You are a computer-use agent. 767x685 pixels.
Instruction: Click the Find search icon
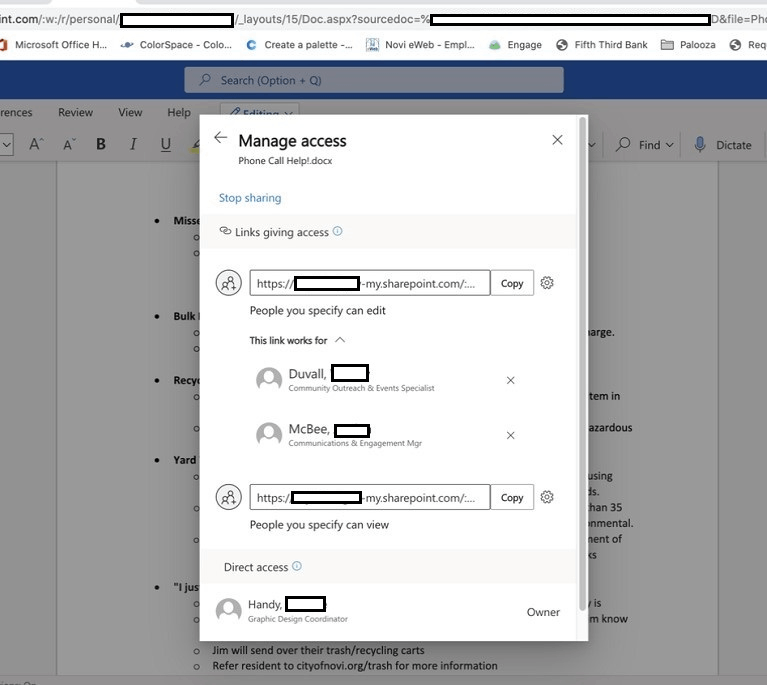tap(623, 144)
